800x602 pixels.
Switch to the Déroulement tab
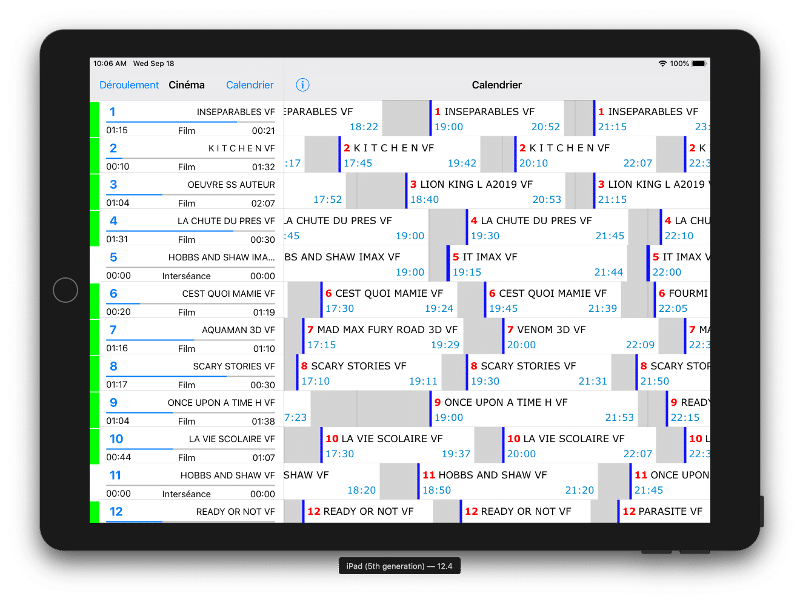[129, 85]
